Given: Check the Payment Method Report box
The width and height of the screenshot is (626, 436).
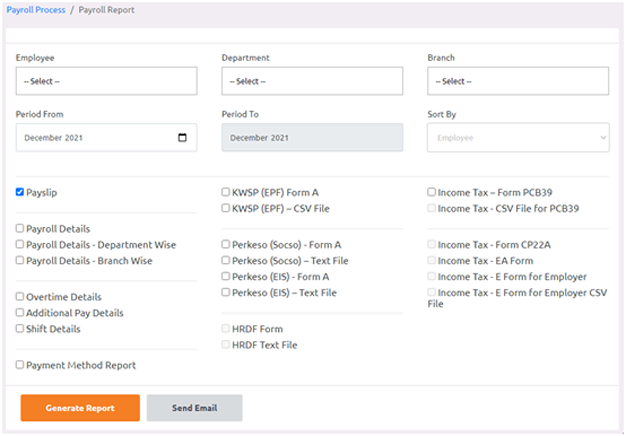Looking at the screenshot, I should point(21,366).
